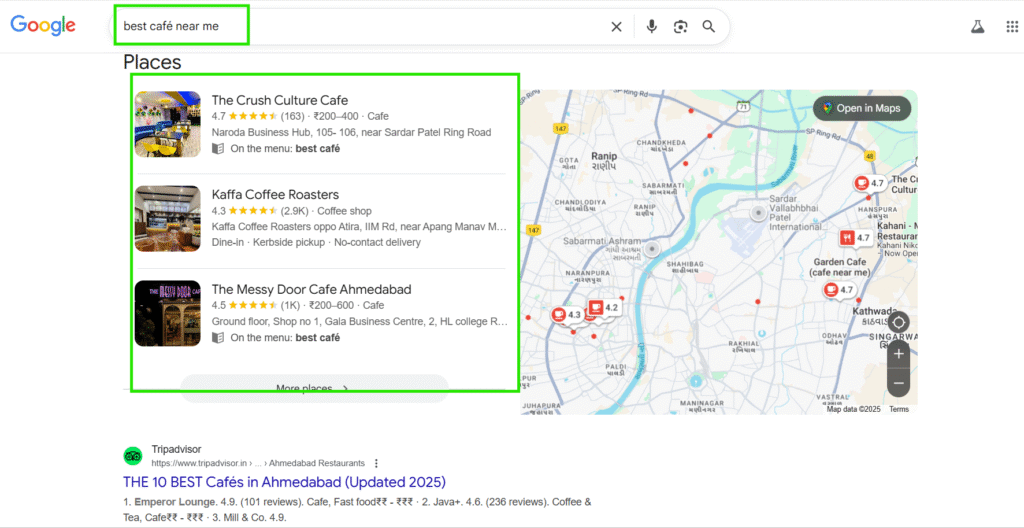Image resolution: width=1024 pixels, height=528 pixels.
Task: Open The Crush Culture Cafe thumbnail photo
Action: coord(167,124)
